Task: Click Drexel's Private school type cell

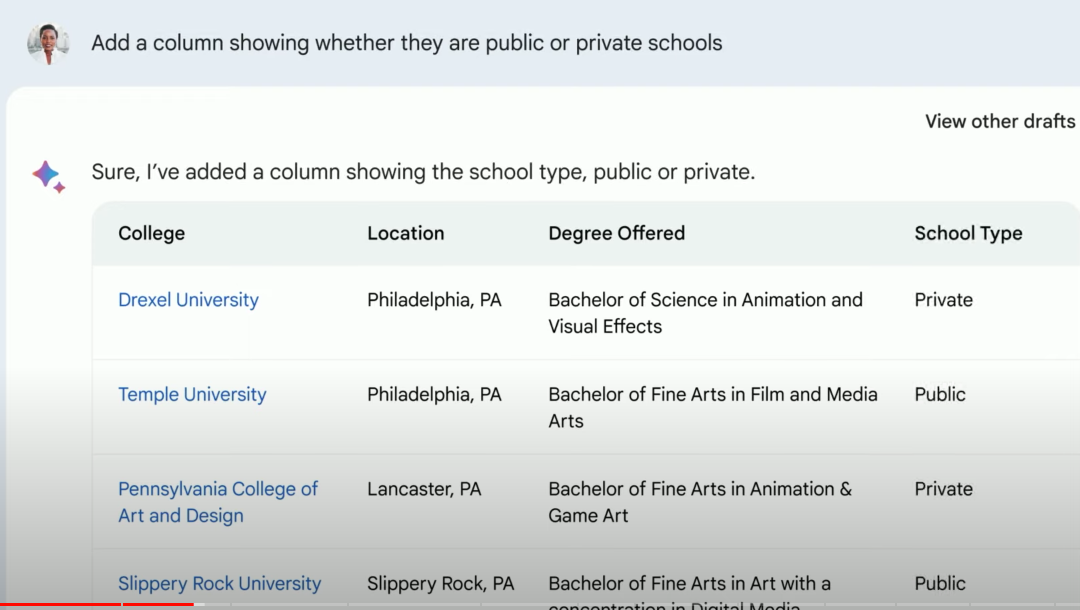Action: [944, 300]
